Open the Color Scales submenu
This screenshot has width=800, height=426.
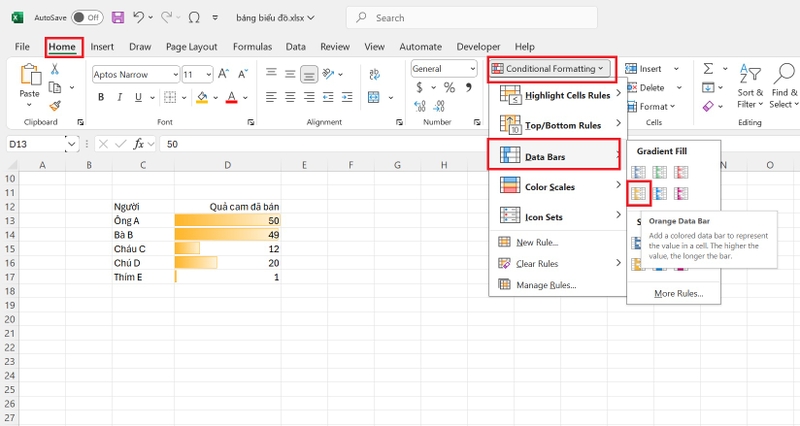[x=557, y=187]
